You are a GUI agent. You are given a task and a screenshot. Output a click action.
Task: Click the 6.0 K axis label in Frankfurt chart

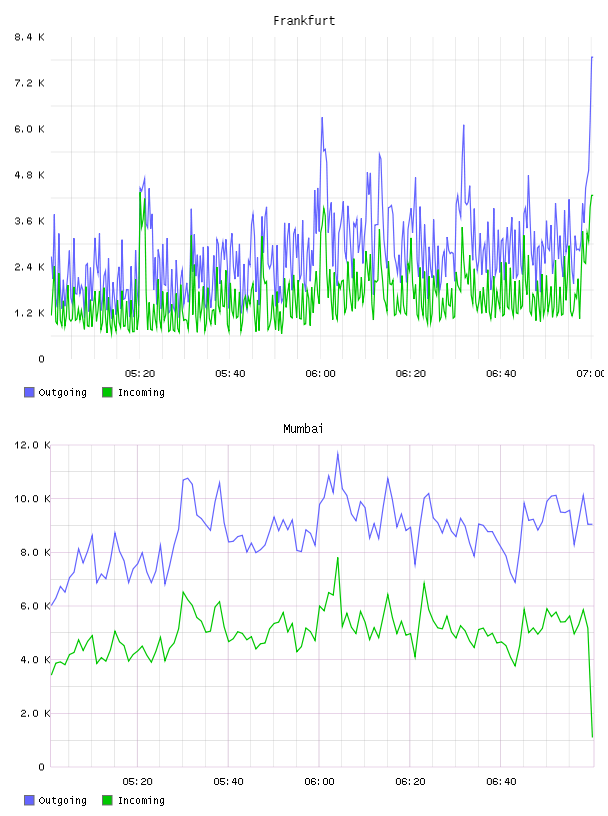pos(30,129)
